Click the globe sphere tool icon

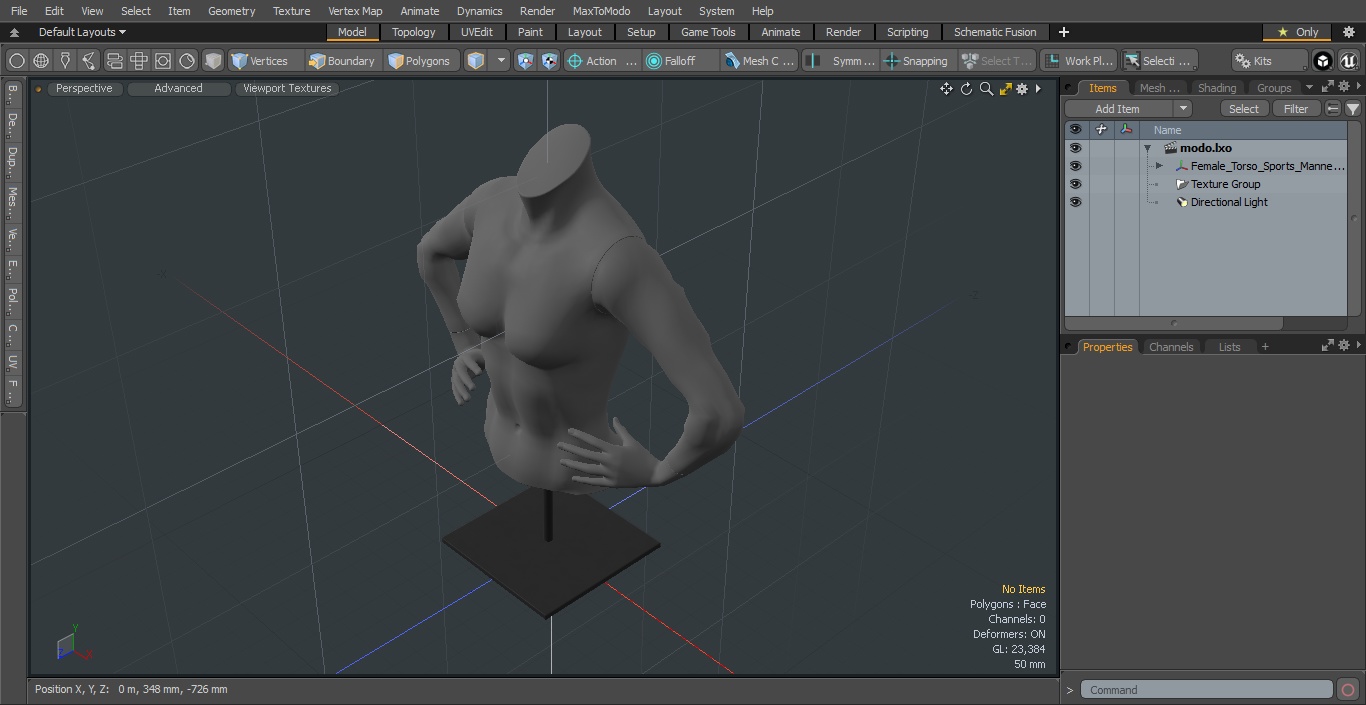(x=41, y=61)
